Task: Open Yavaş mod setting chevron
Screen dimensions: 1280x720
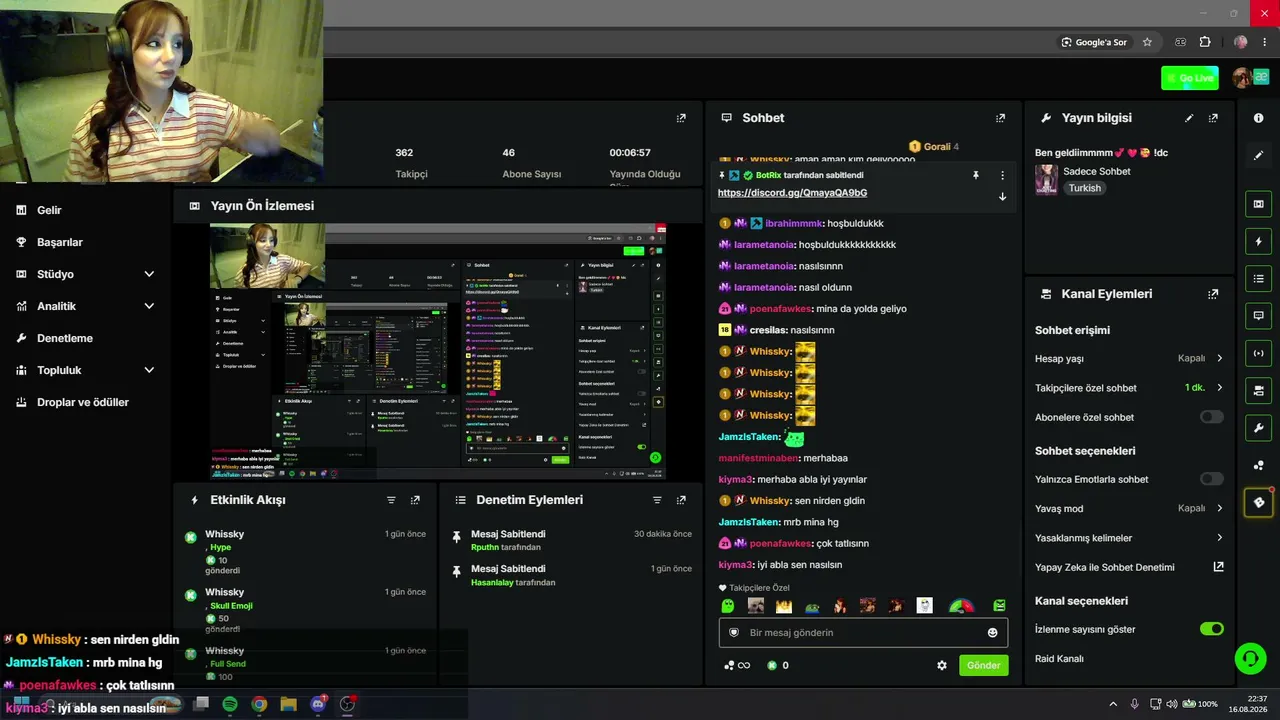Action: (x=1219, y=508)
